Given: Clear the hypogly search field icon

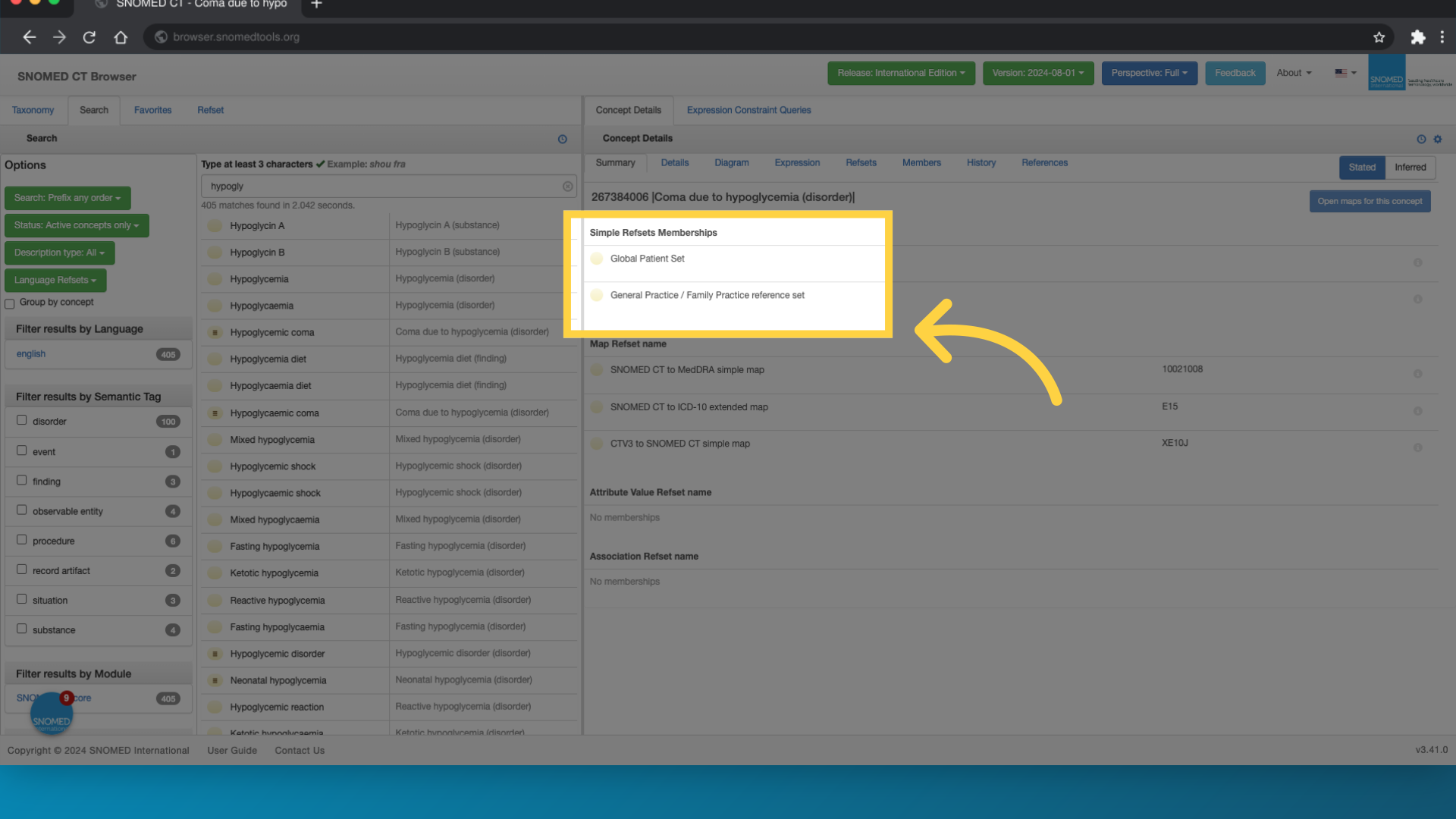Looking at the screenshot, I should (567, 187).
